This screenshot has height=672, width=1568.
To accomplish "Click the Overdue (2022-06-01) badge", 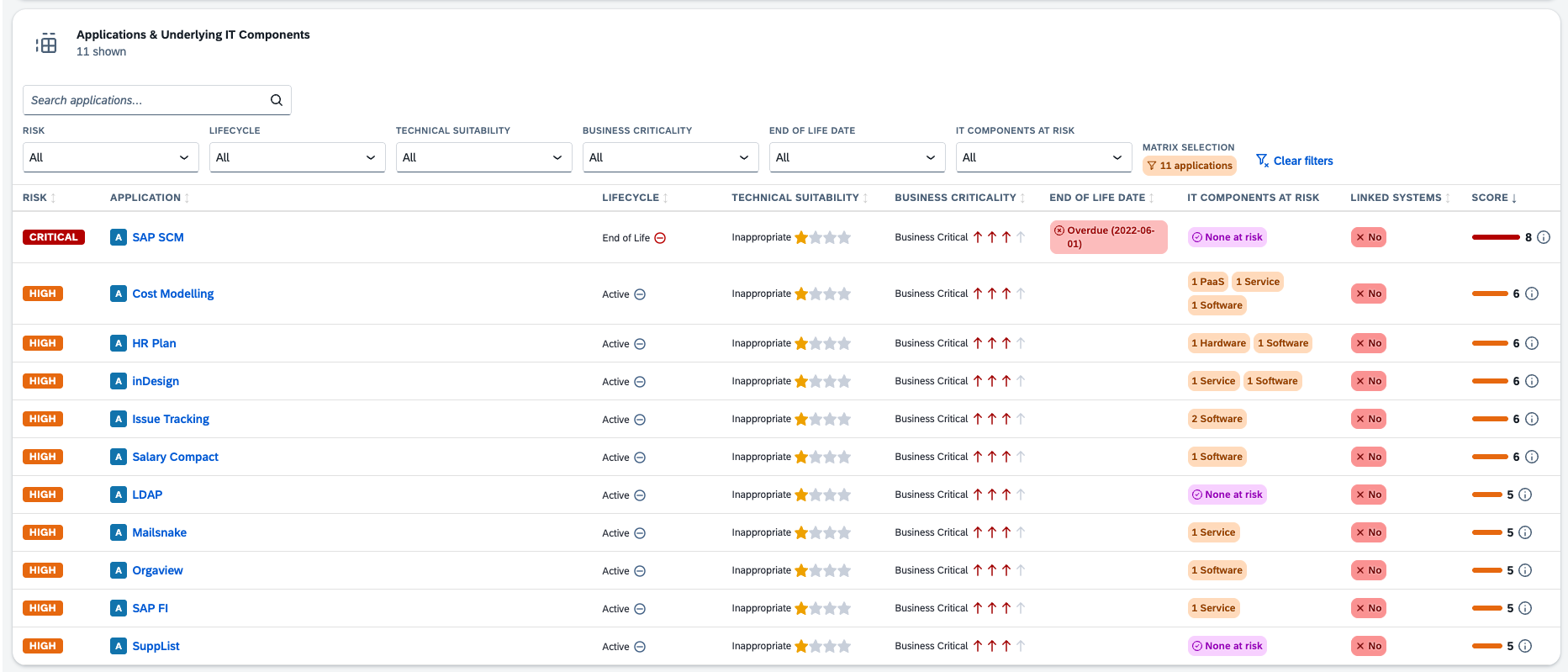I will click(1109, 237).
